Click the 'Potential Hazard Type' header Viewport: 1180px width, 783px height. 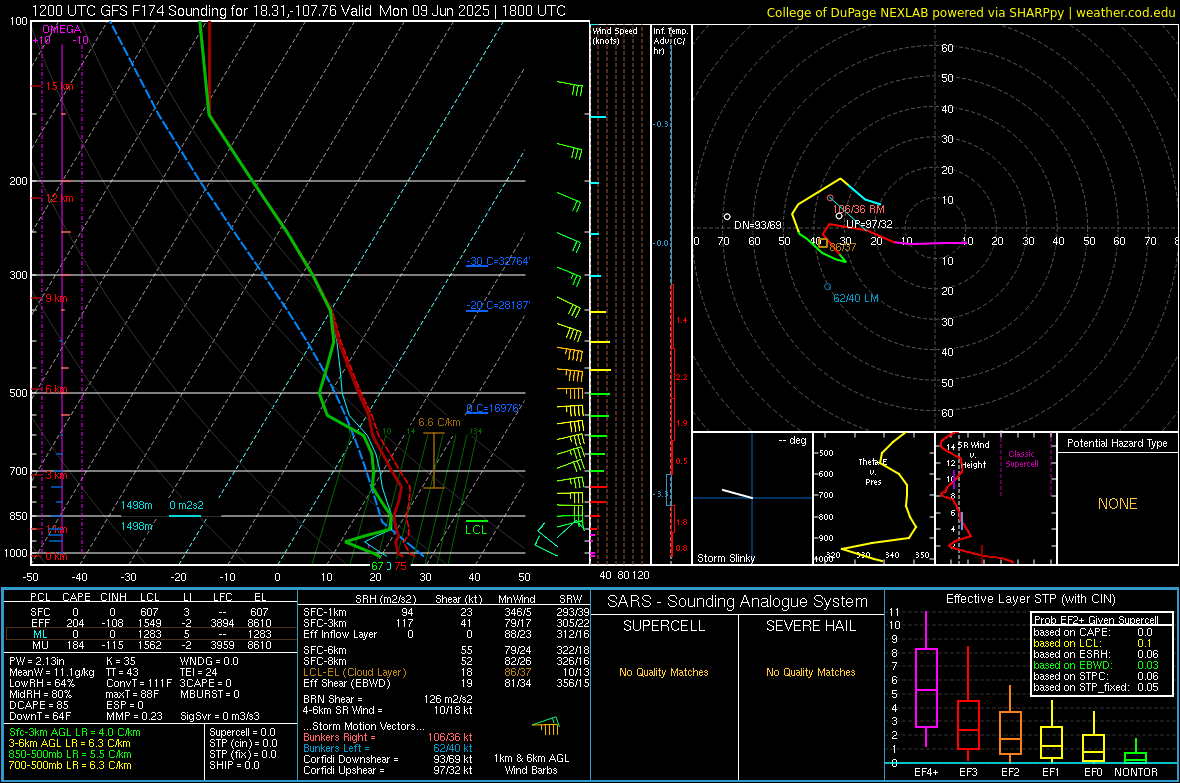pos(1117,443)
